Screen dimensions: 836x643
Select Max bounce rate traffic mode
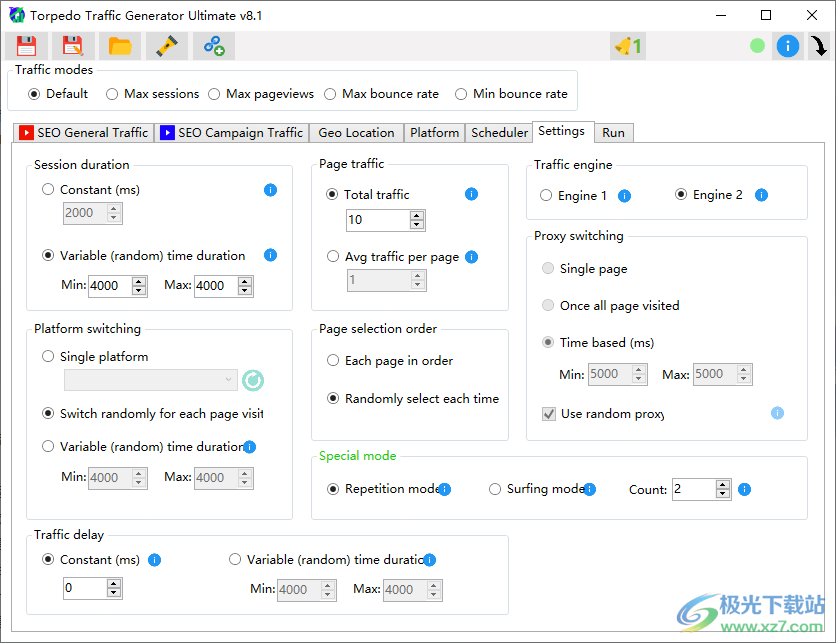pos(382,94)
